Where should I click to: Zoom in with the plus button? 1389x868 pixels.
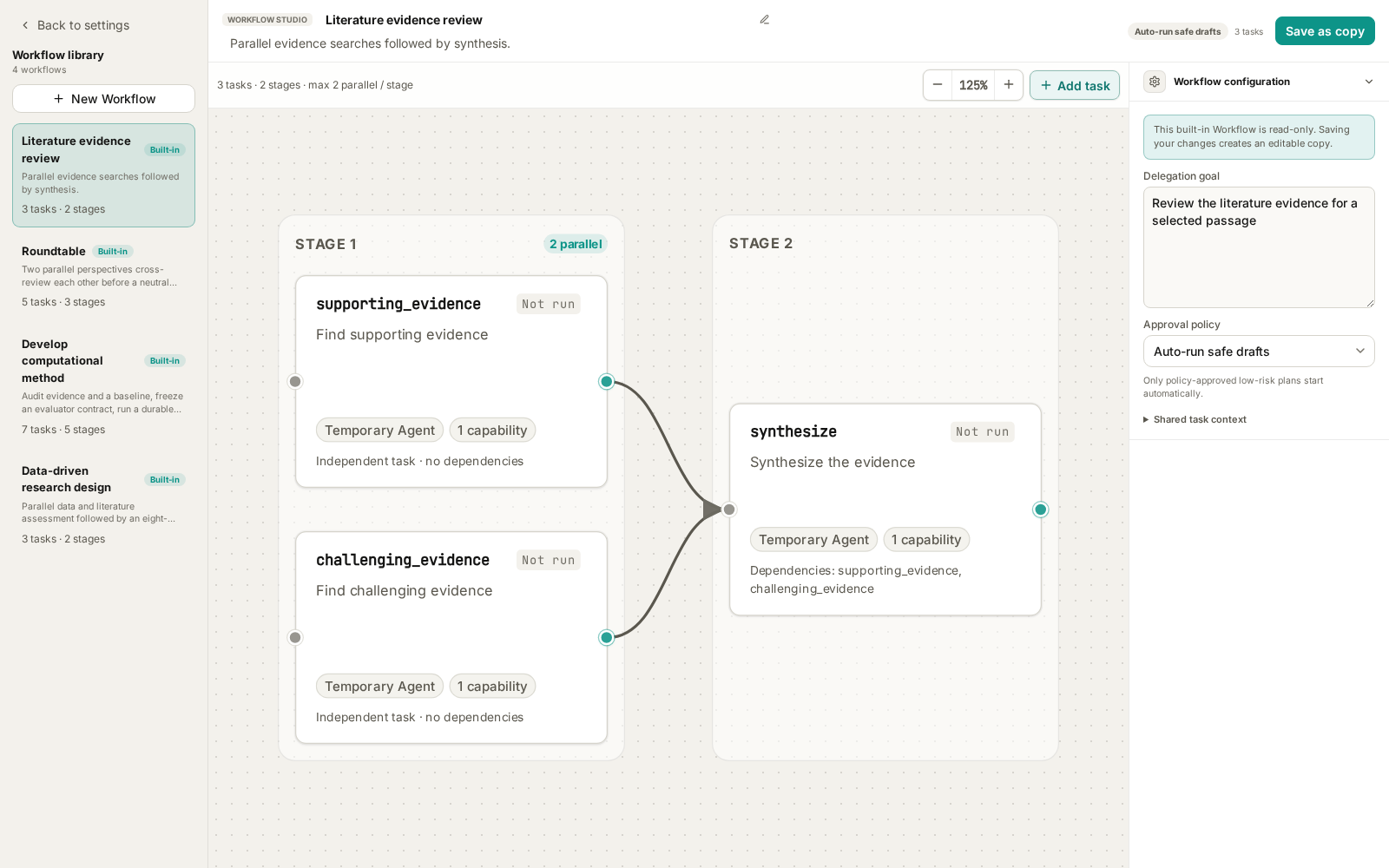[1009, 85]
